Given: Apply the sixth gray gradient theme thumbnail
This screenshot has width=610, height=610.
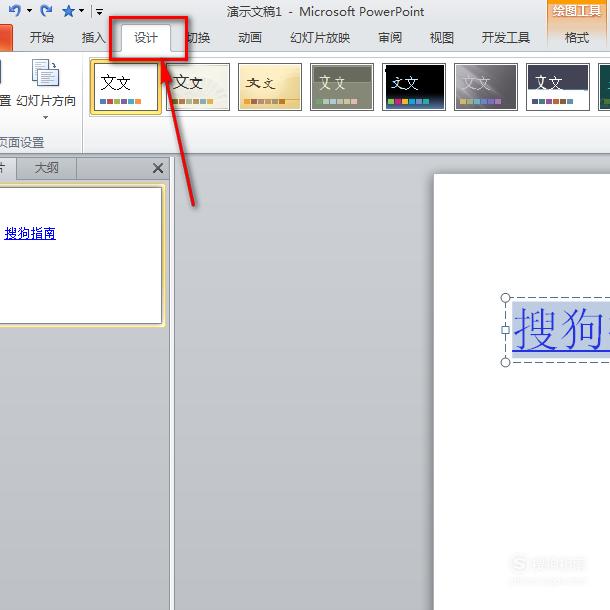Looking at the screenshot, I should tap(486, 87).
